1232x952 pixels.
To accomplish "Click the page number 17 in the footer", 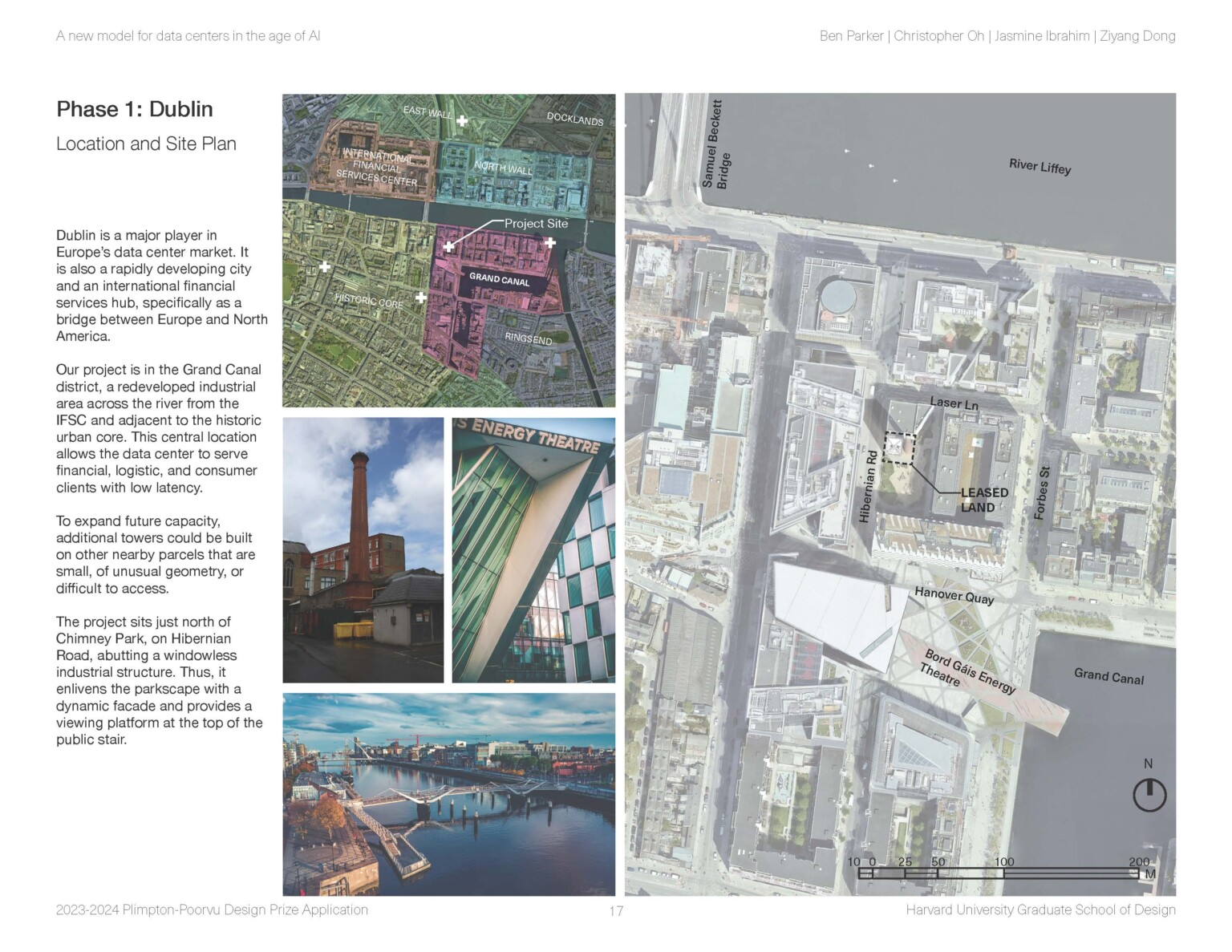I will coord(616,910).
